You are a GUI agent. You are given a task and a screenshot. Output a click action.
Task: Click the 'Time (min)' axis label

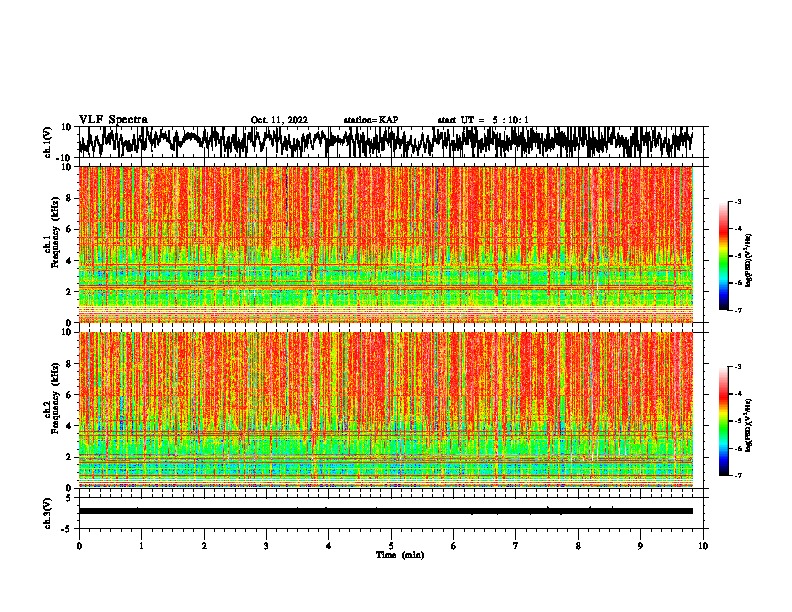point(400,555)
